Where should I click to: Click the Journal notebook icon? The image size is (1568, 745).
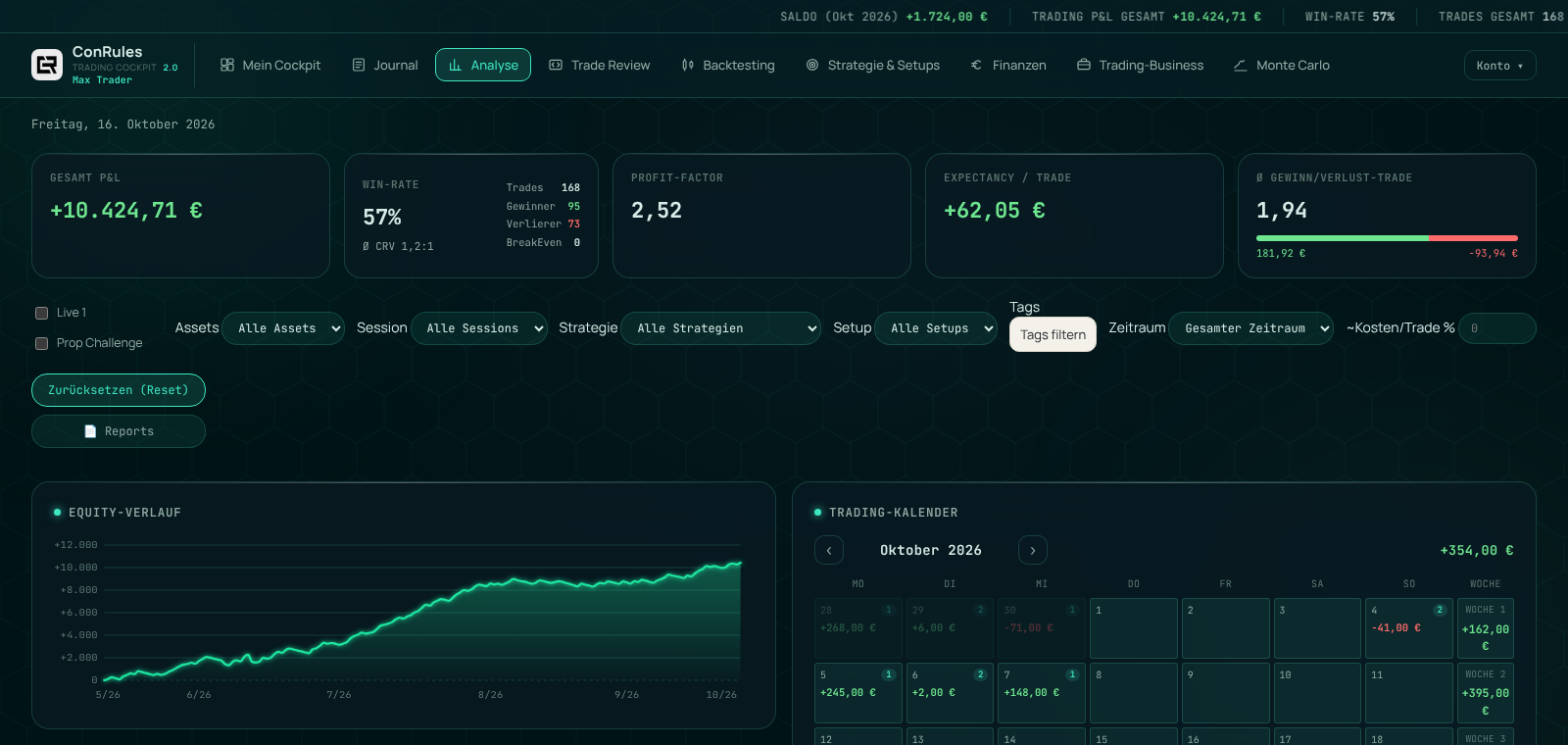pyautogui.click(x=359, y=65)
